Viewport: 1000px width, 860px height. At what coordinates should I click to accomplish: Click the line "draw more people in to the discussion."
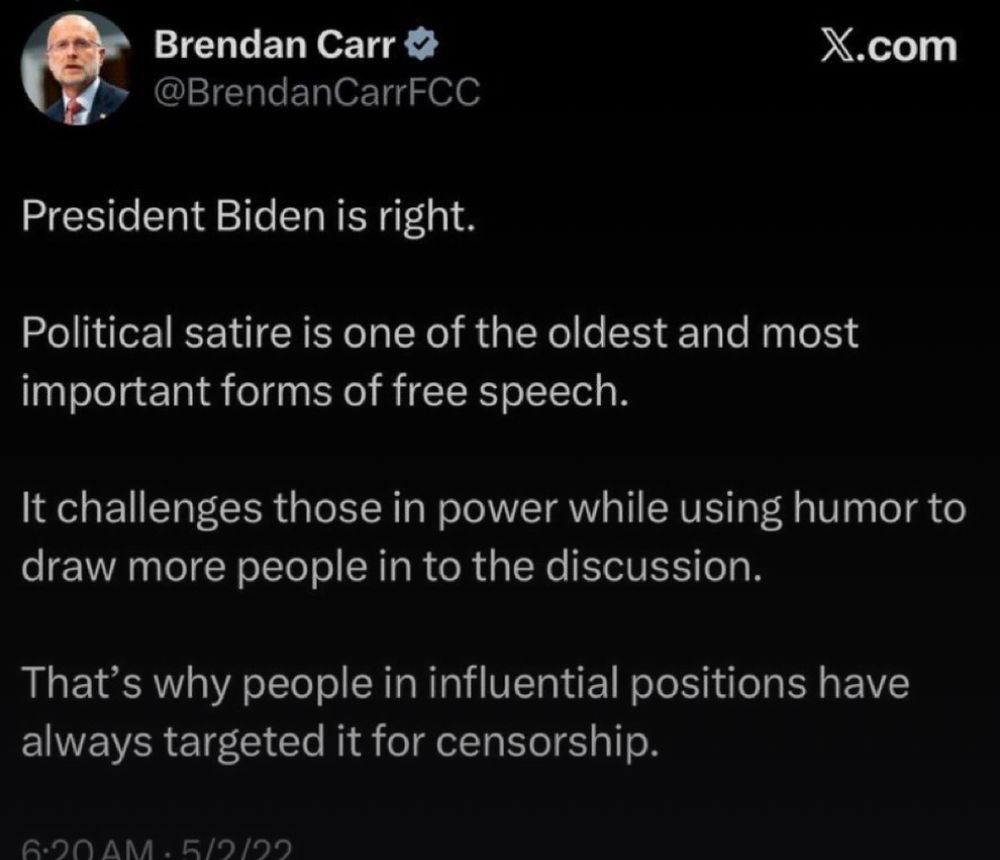coord(392,567)
